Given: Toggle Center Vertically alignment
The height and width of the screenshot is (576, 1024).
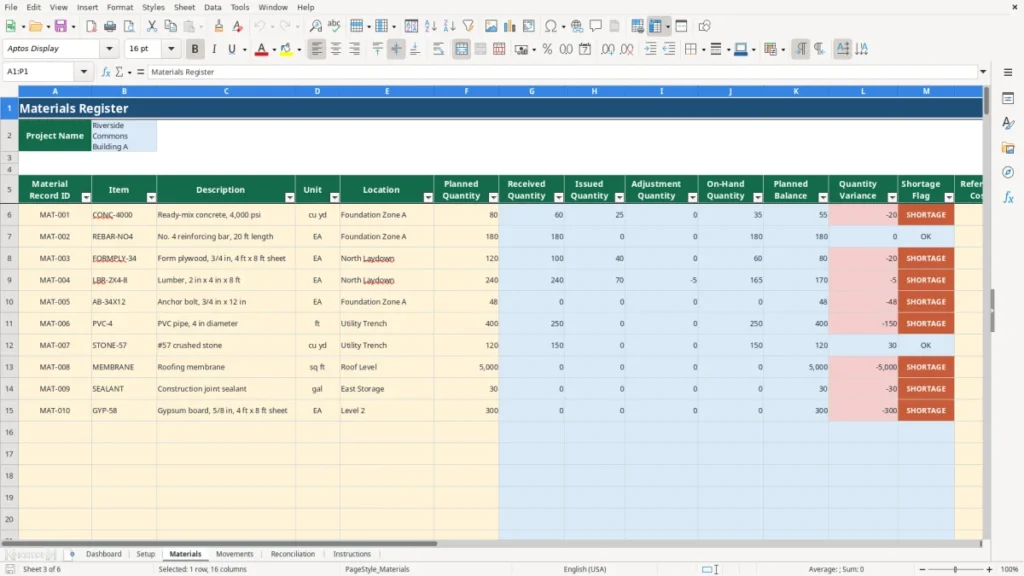Looking at the screenshot, I should [x=396, y=49].
